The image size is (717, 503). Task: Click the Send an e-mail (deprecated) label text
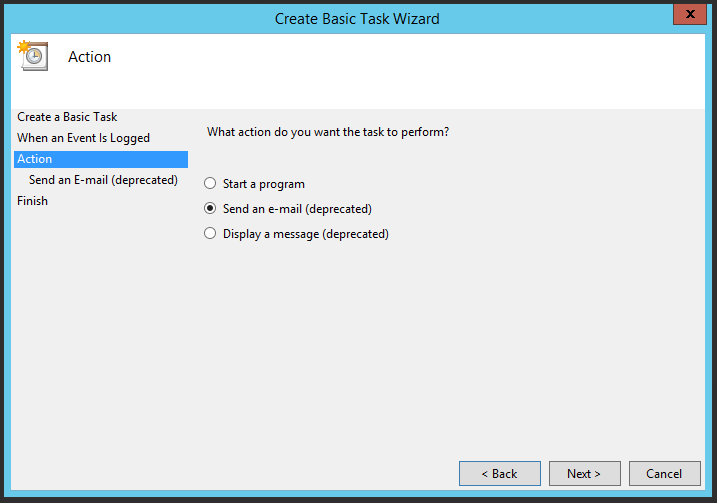297,209
